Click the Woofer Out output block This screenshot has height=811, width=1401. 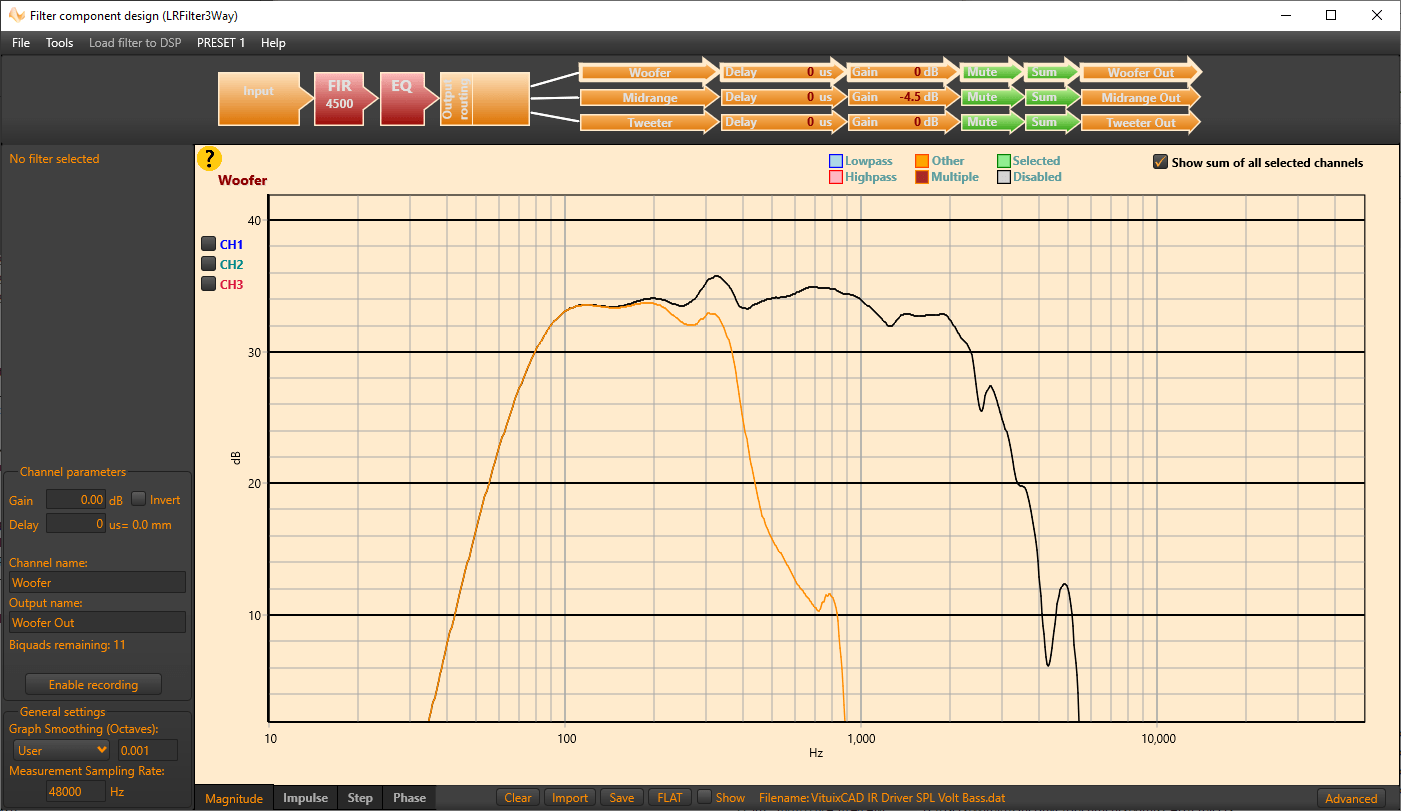click(x=1141, y=72)
